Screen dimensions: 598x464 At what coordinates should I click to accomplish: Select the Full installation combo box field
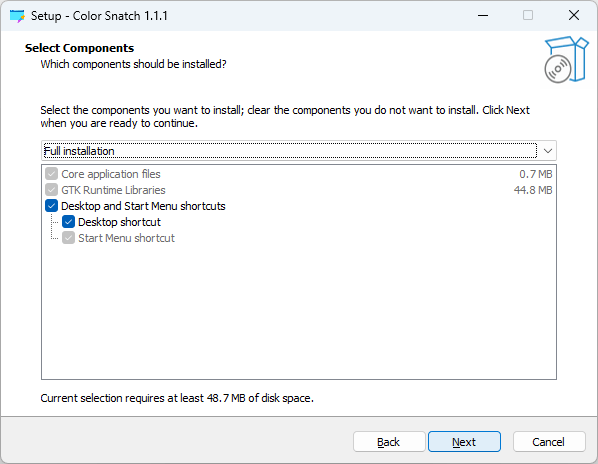pos(299,151)
